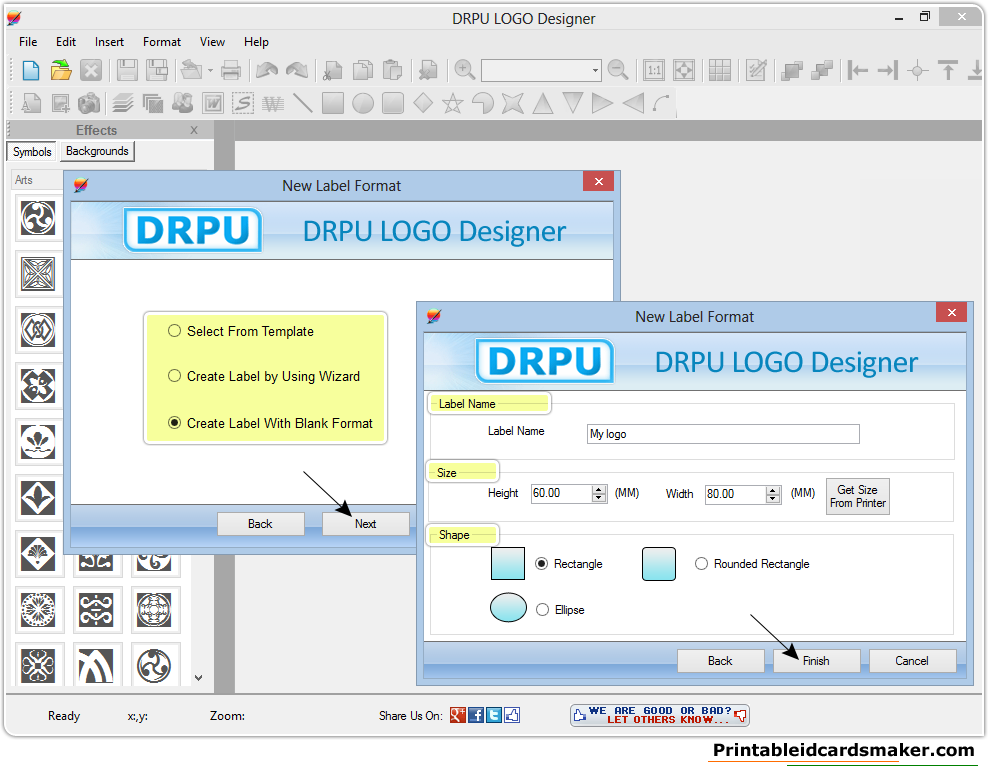The width and height of the screenshot is (988, 766).
Task: Click the Finish button
Action: point(816,661)
